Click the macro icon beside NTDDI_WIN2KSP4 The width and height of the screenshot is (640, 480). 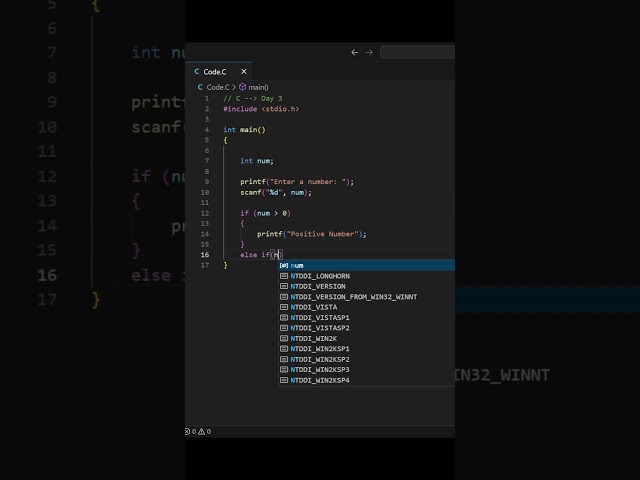pyautogui.click(x=284, y=380)
